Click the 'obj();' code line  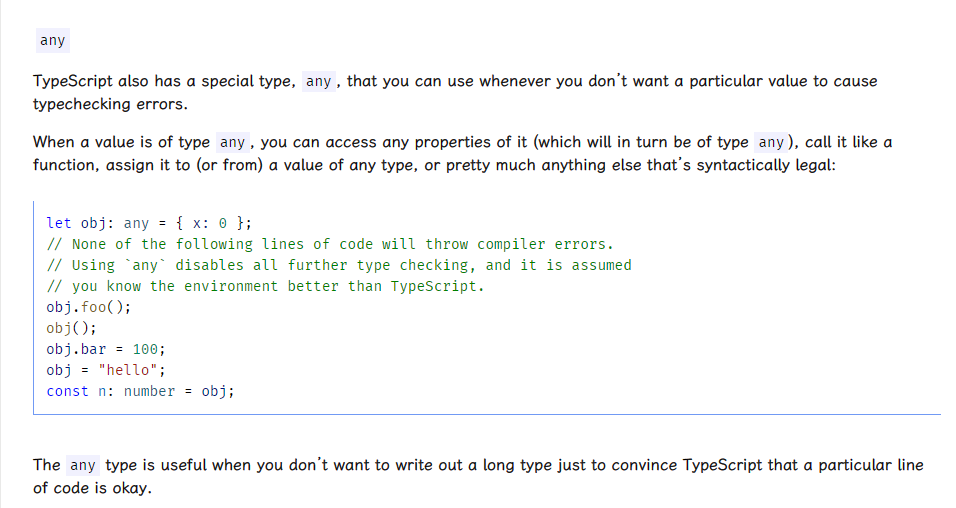click(x=71, y=328)
